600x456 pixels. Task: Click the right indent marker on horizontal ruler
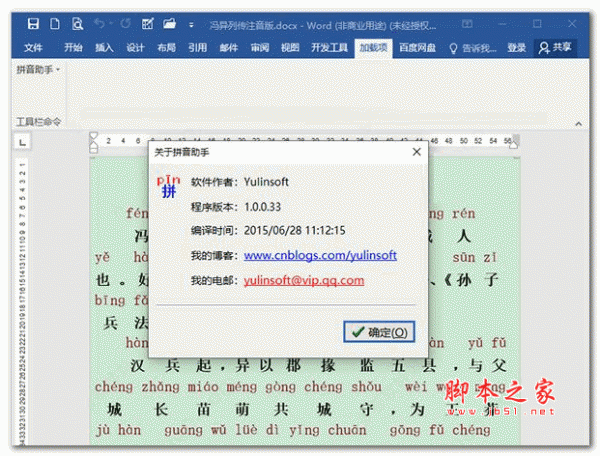pyautogui.click(x=514, y=145)
